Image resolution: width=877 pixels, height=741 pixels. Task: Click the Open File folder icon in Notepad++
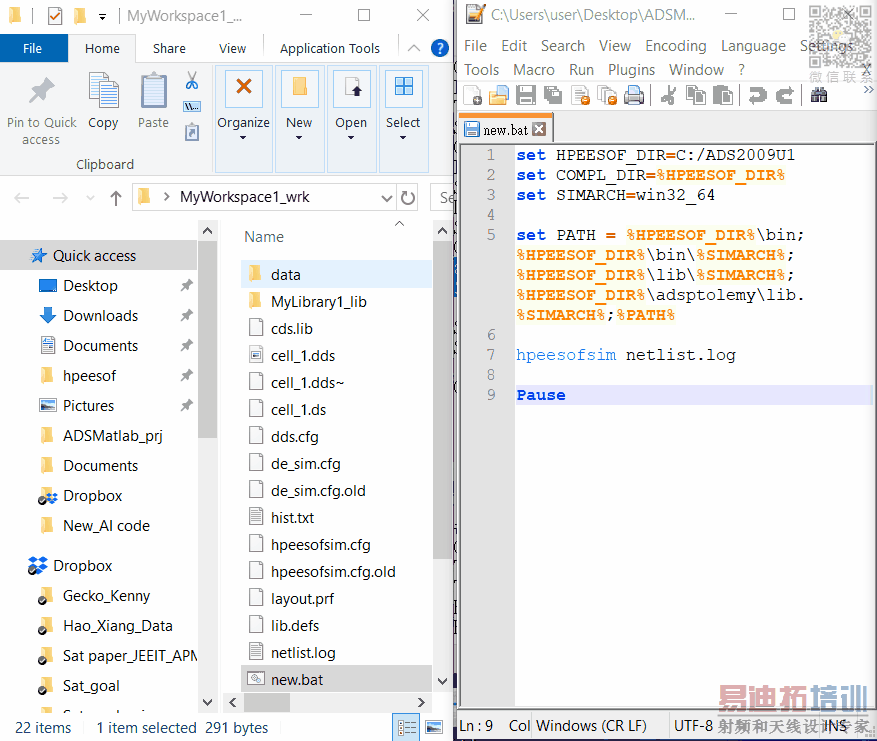[498, 95]
